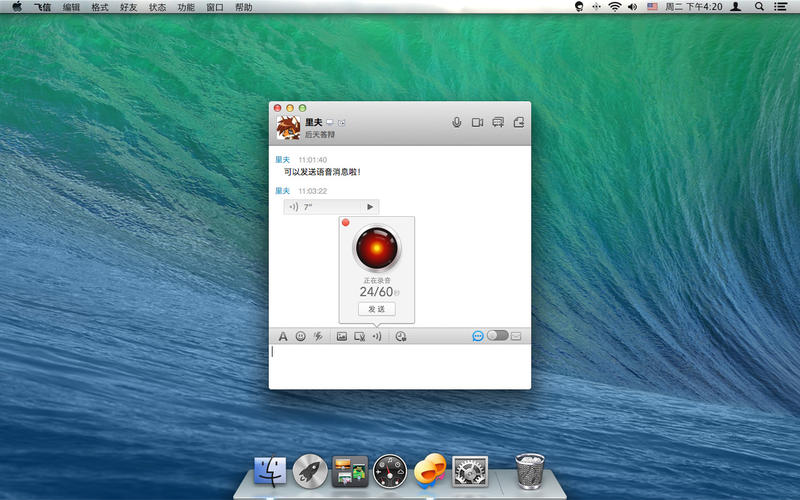Play the 7-second voice message
This screenshot has width=800, height=500.
click(370, 207)
